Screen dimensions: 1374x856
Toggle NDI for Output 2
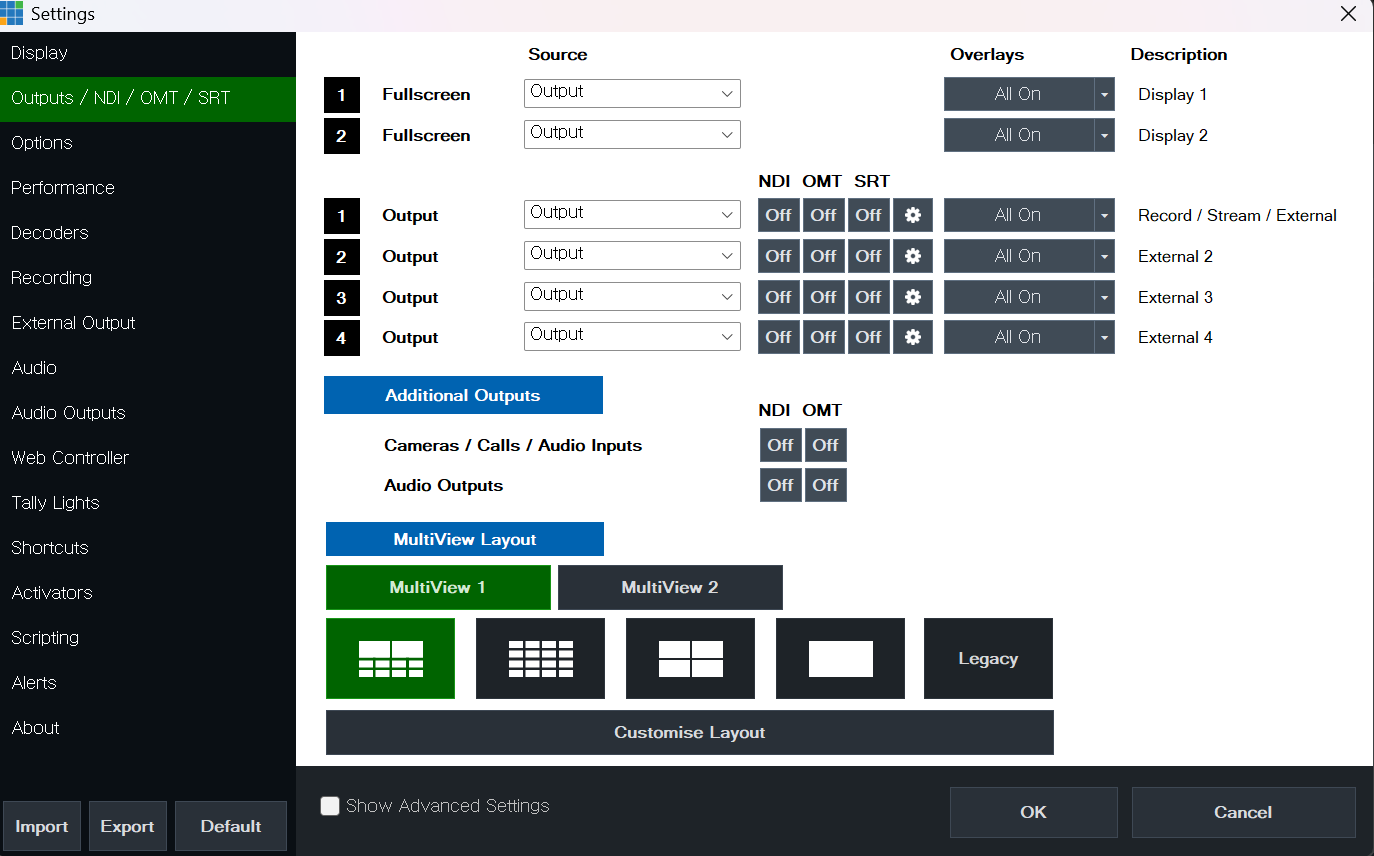(778, 256)
